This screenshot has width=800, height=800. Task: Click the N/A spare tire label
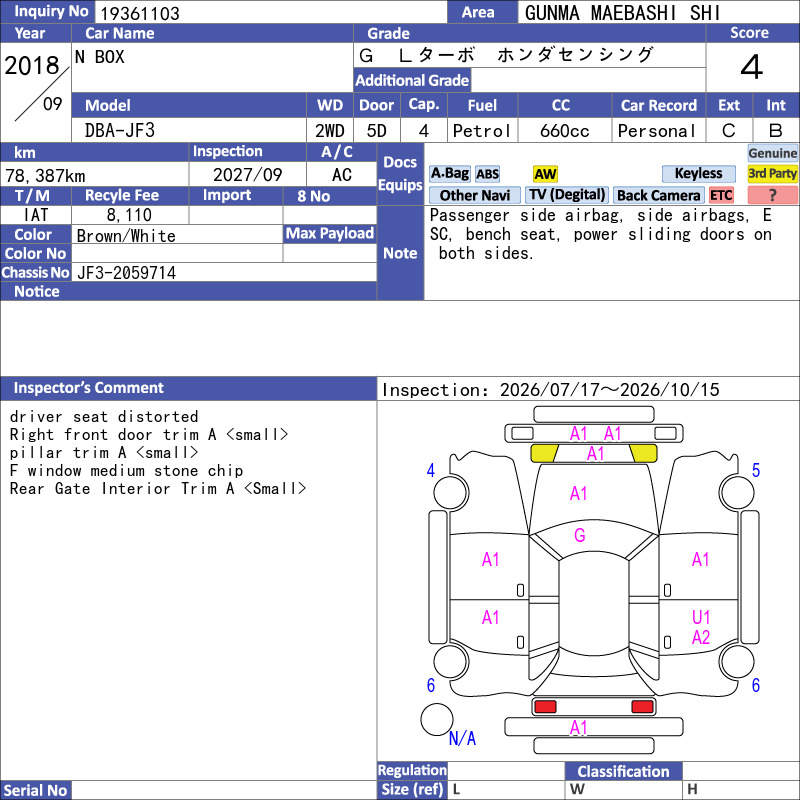462,738
